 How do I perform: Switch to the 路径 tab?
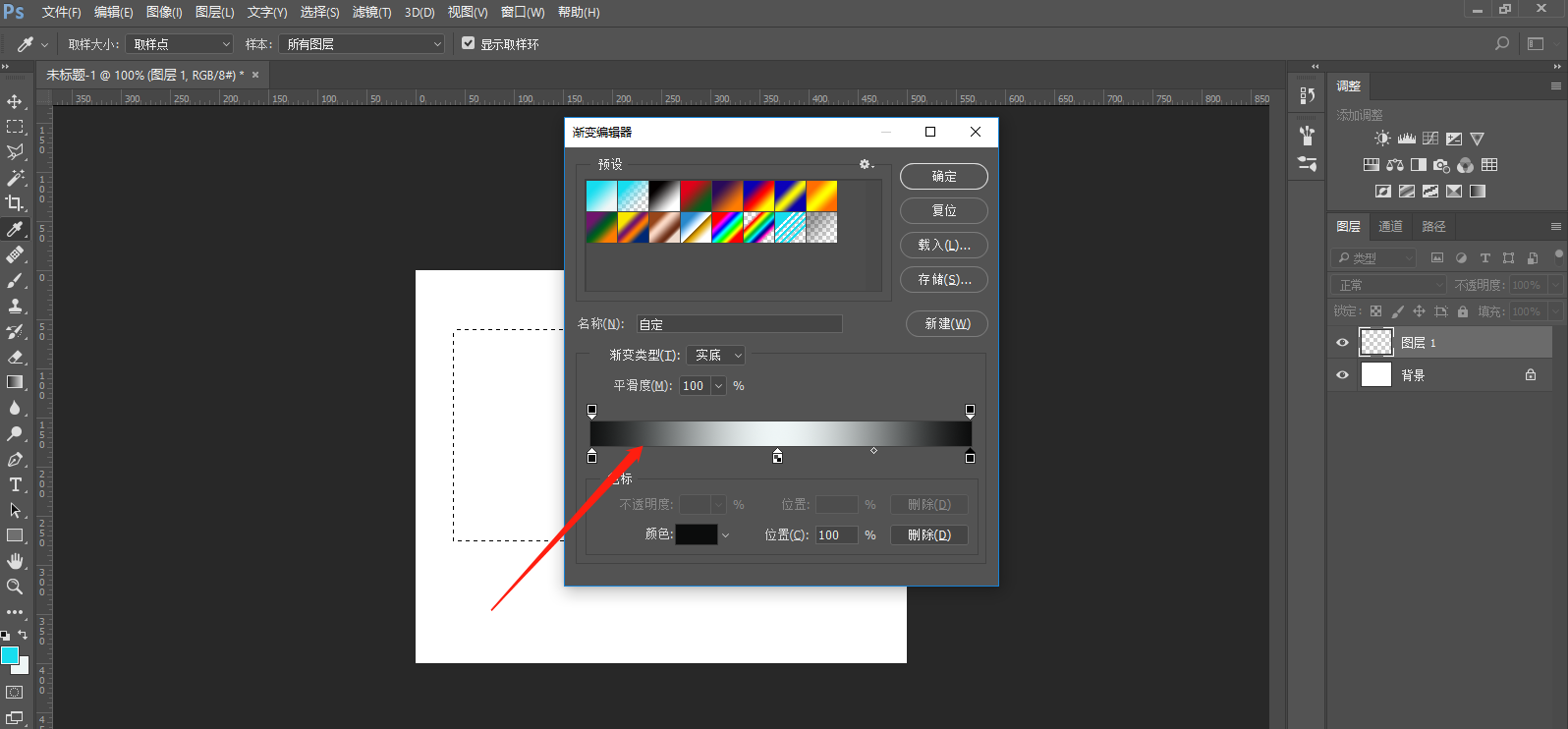1433,227
